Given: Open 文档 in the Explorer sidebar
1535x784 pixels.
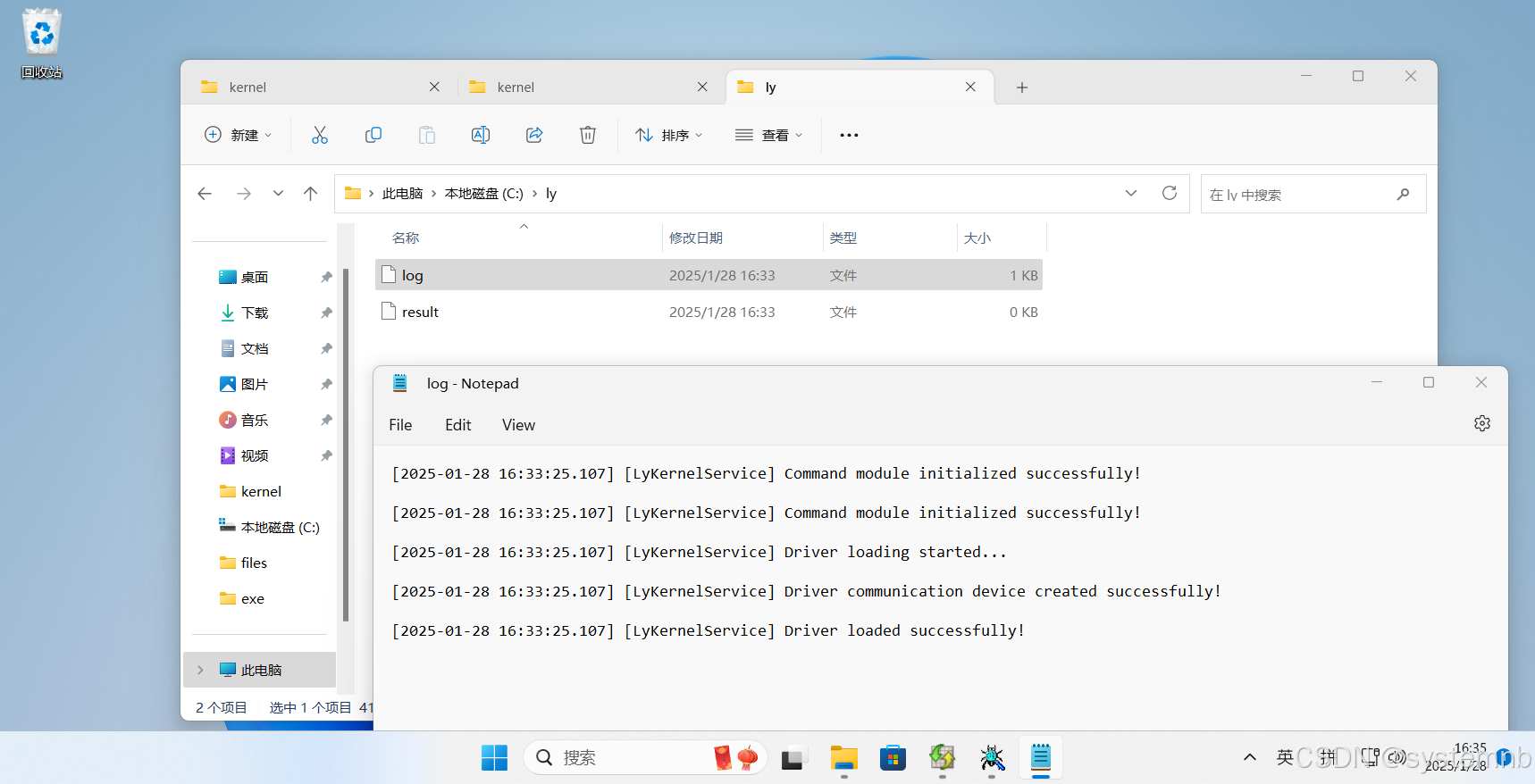Looking at the screenshot, I should (255, 348).
